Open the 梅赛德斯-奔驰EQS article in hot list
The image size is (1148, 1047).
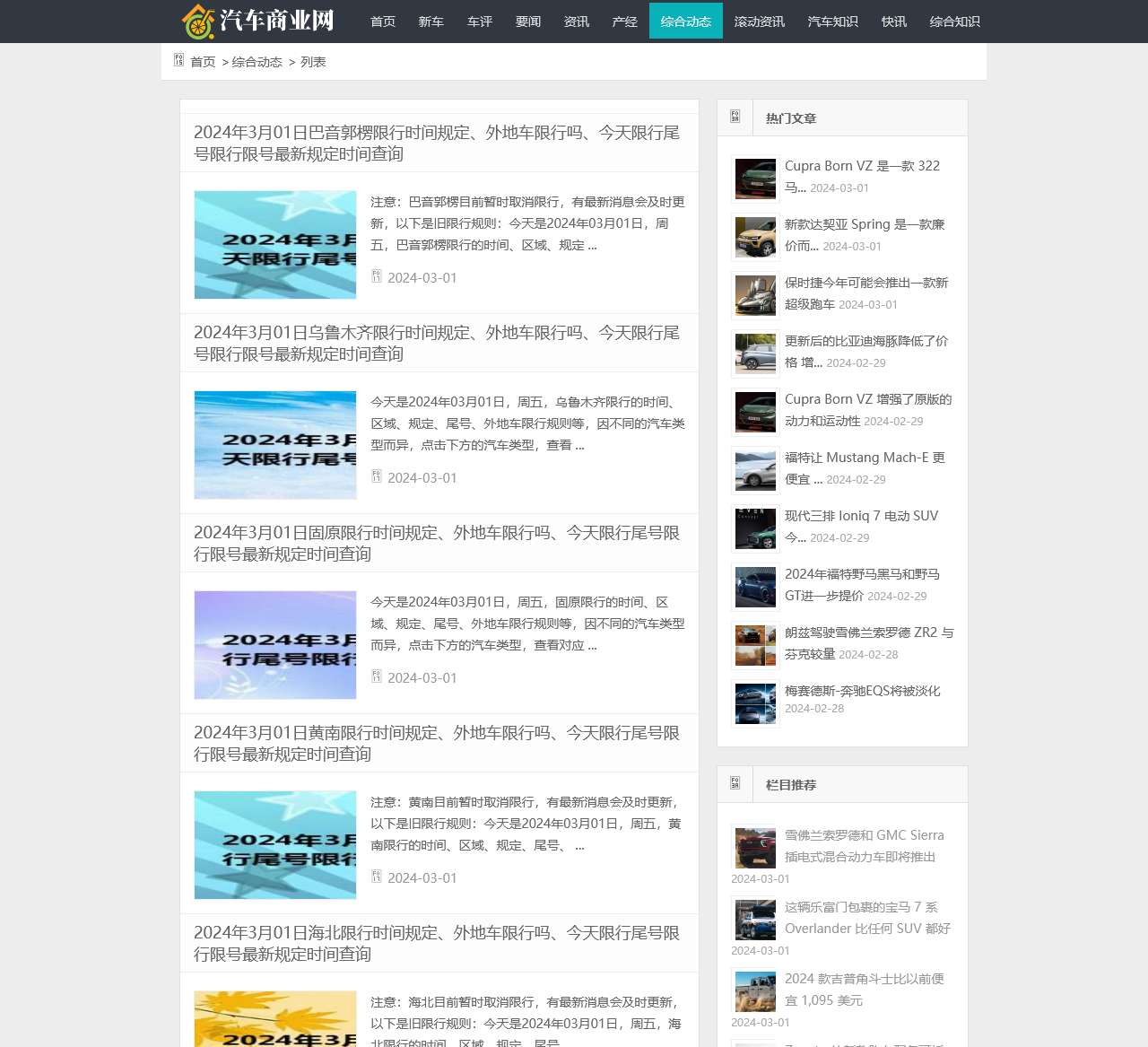click(x=862, y=691)
